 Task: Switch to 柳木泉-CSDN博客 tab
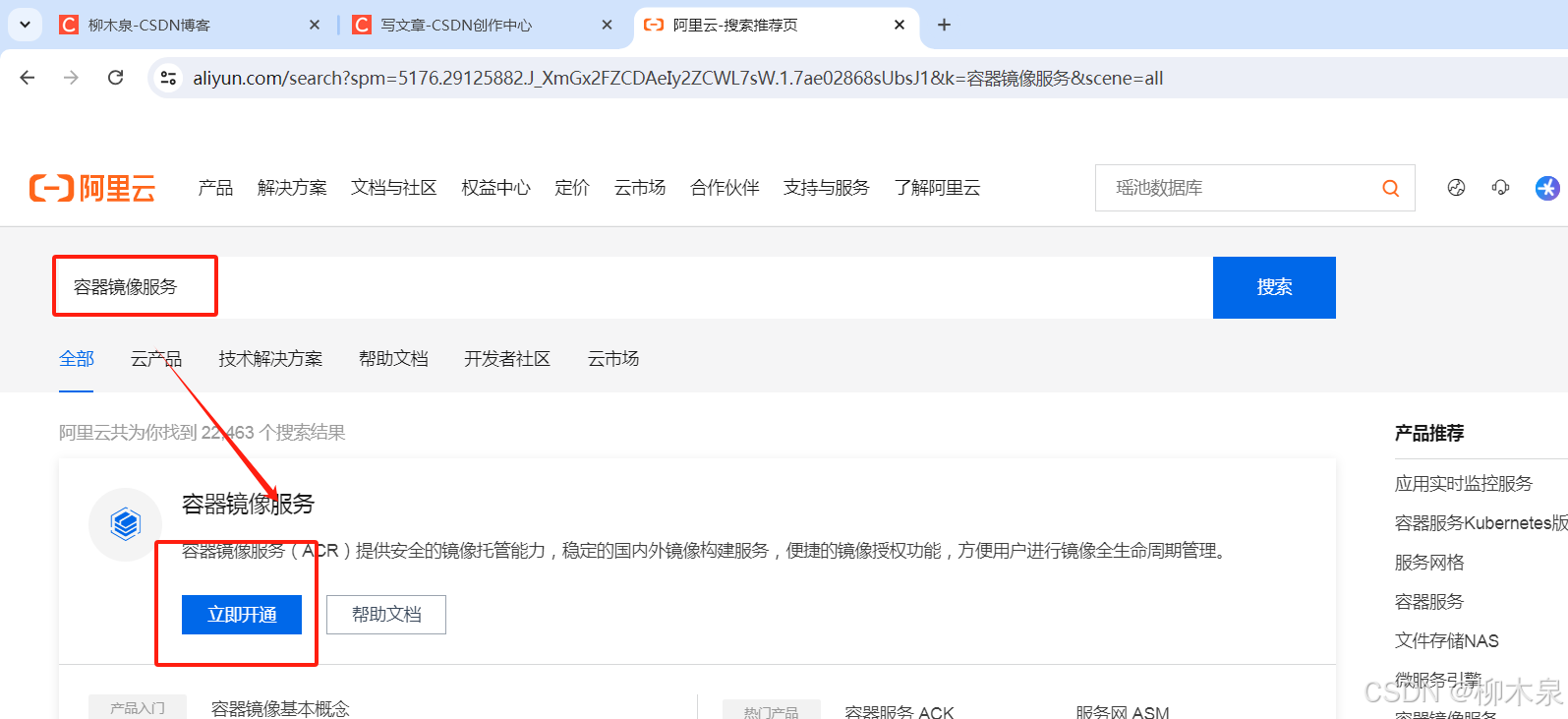[x=187, y=25]
